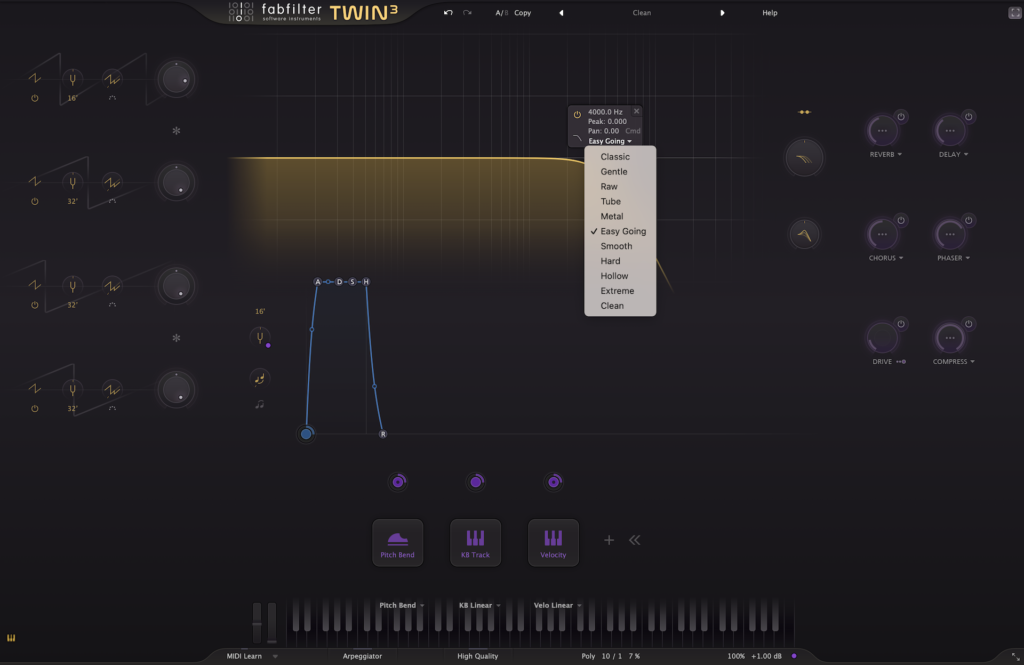
Task: Enable the Delay effect power button
Action: [968, 117]
